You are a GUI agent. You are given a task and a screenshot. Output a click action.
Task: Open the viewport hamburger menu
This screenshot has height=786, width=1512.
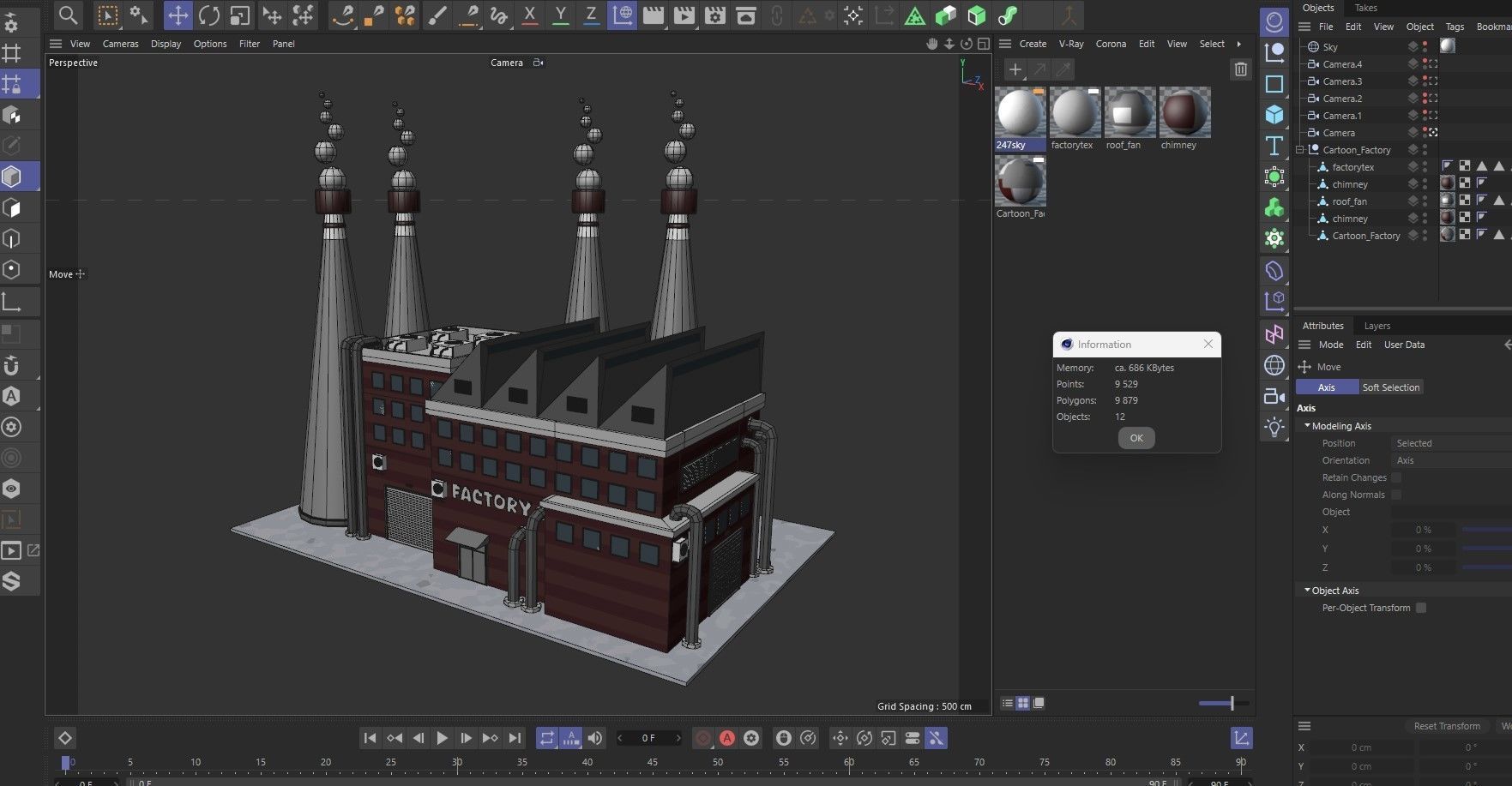(56, 44)
